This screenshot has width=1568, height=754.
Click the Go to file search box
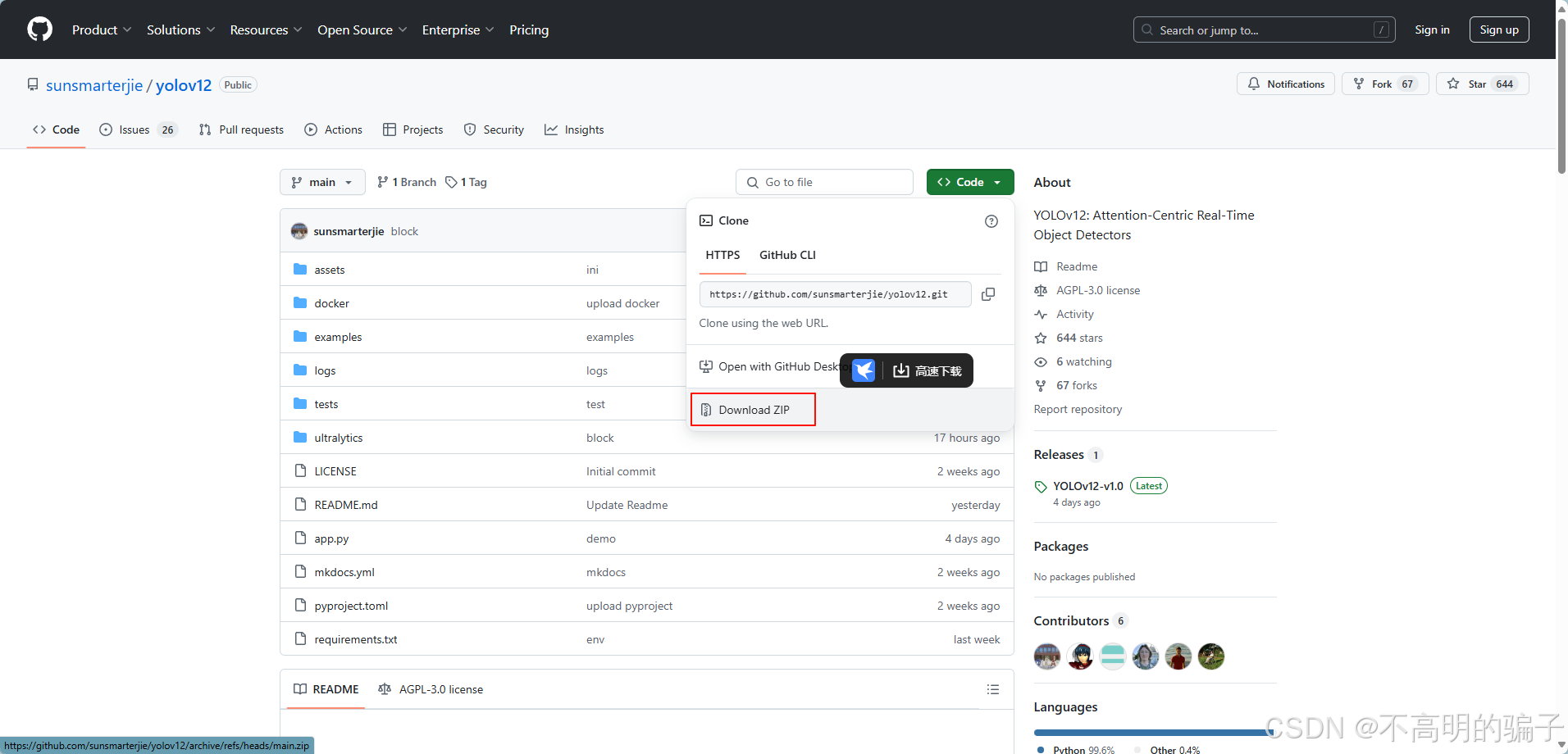point(824,182)
